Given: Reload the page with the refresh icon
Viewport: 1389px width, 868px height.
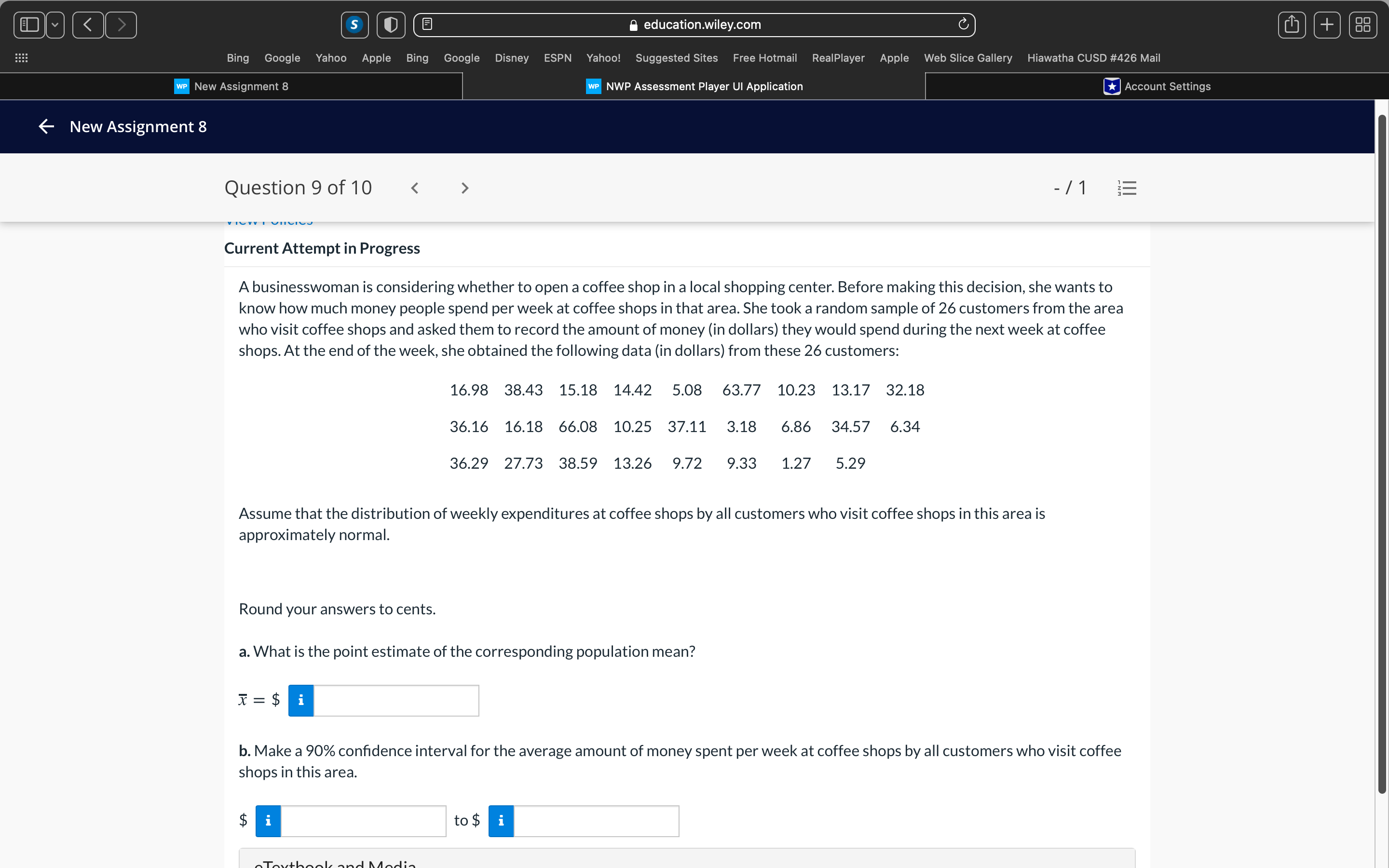Looking at the screenshot, I should coord(963,24).
